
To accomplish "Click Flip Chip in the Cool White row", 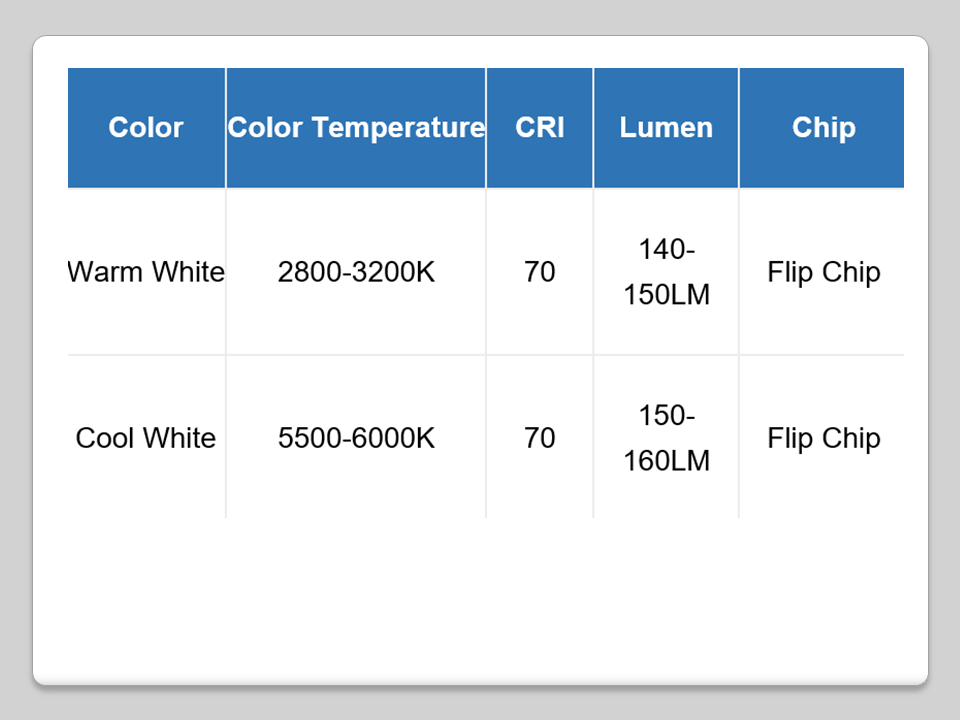I will click(x=823, y=438).
